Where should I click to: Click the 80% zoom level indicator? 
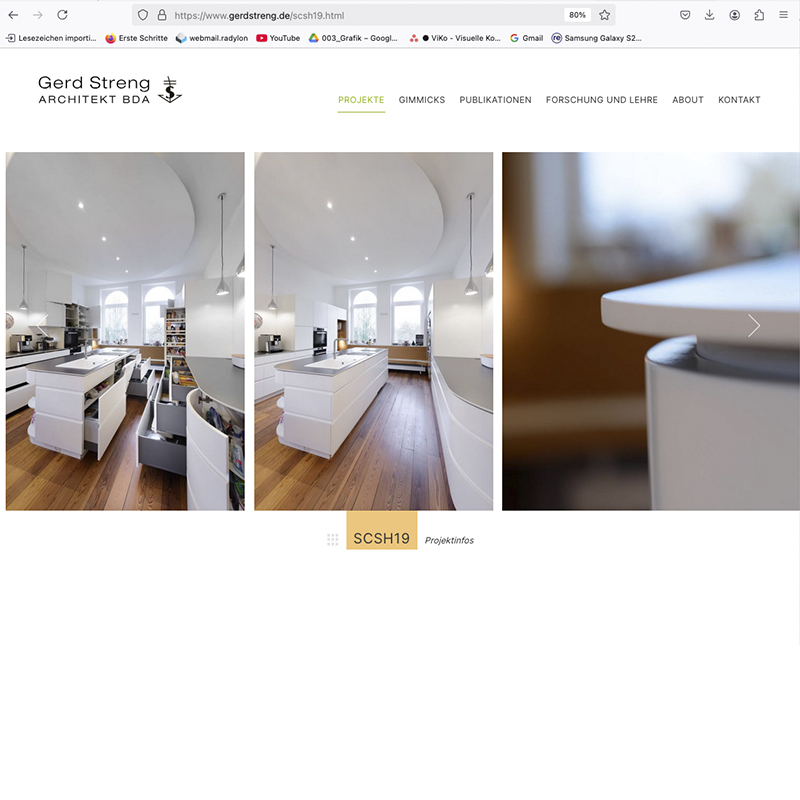577,15
